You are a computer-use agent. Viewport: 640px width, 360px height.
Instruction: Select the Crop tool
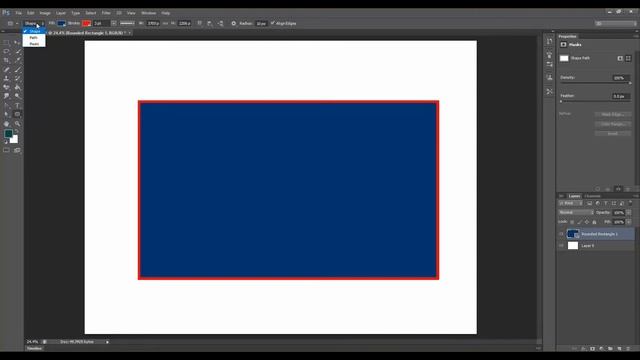click(6, 60)
